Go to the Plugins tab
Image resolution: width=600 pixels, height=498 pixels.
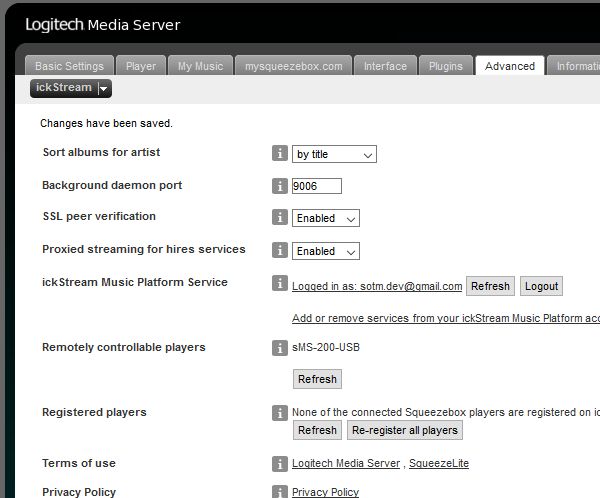point(445,66)
